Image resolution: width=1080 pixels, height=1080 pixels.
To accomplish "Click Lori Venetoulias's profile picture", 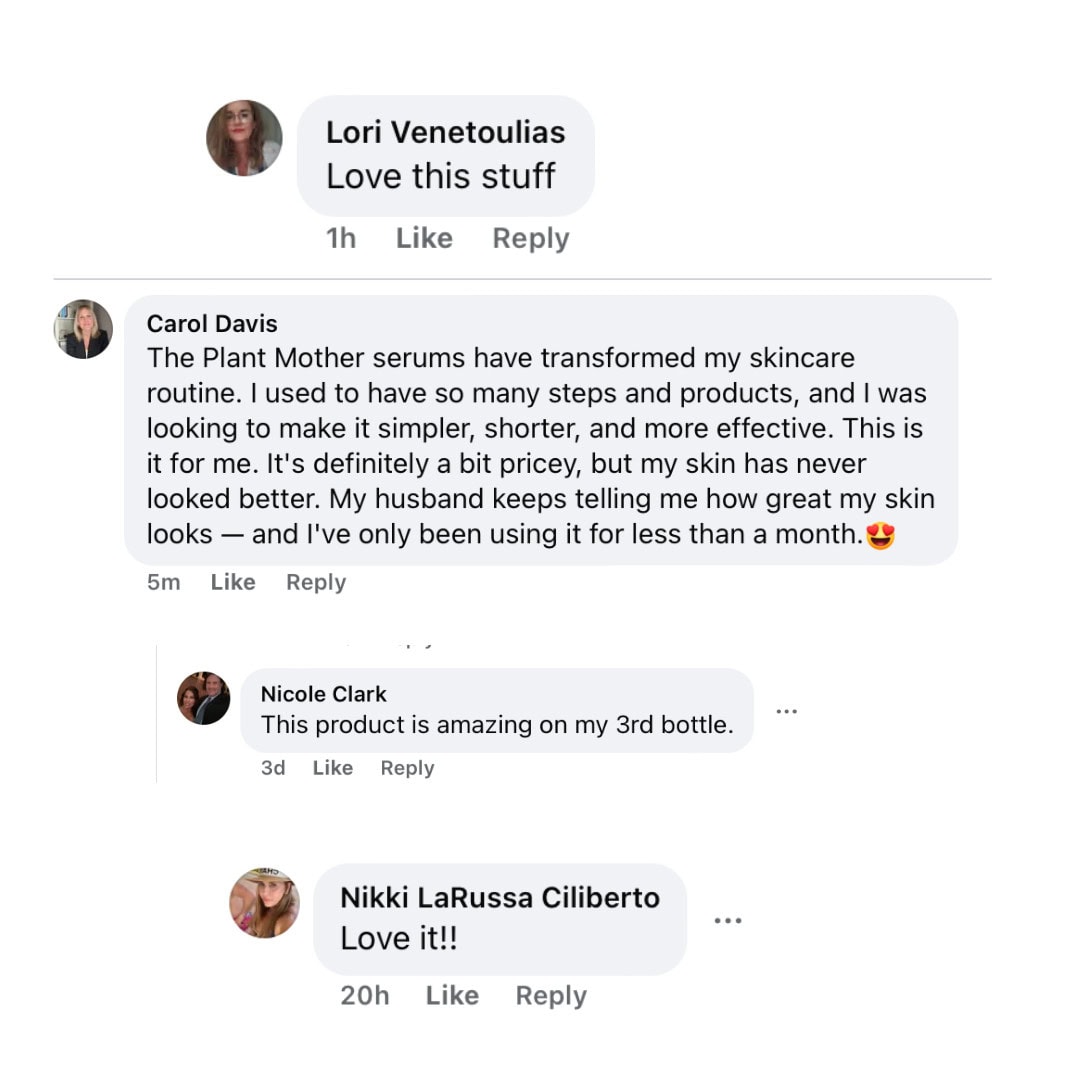I will [244, 138].
